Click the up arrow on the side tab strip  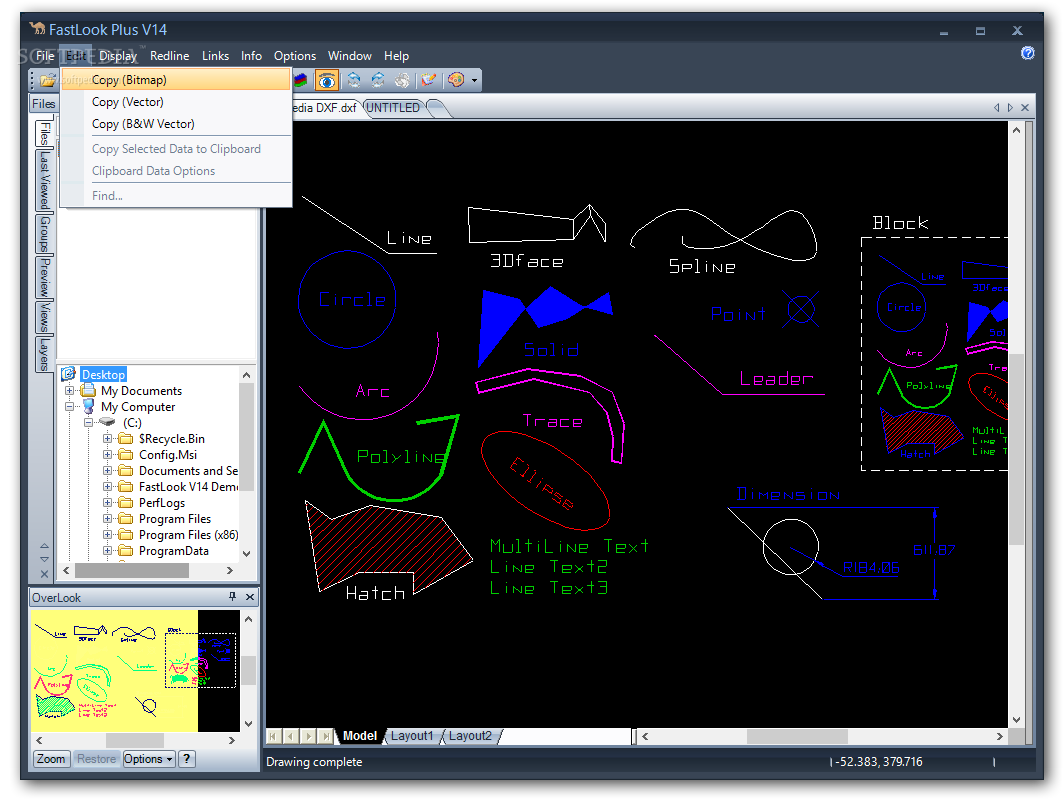tap(44, 546)
